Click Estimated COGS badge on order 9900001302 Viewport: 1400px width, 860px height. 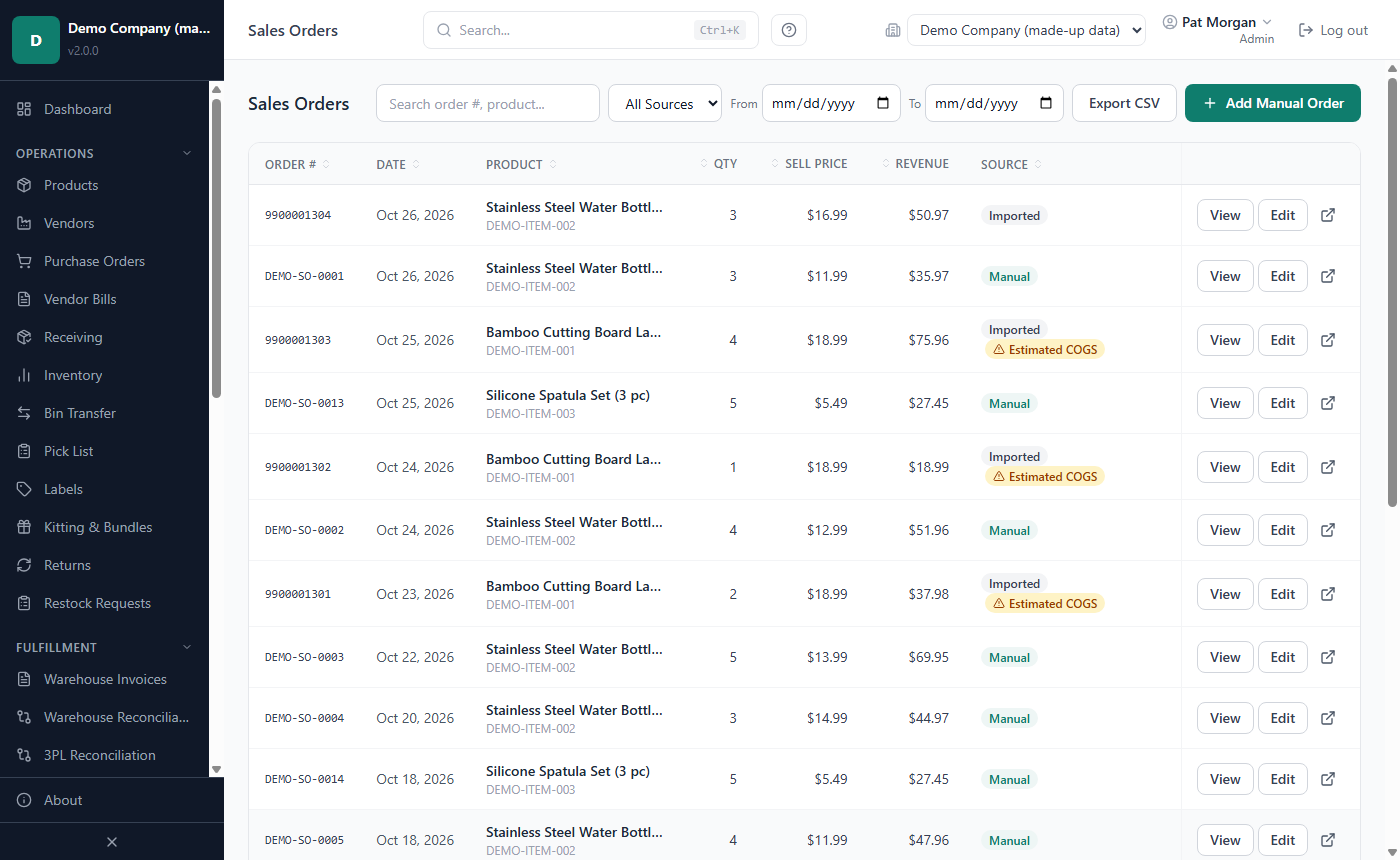(x=1045, y=477)
